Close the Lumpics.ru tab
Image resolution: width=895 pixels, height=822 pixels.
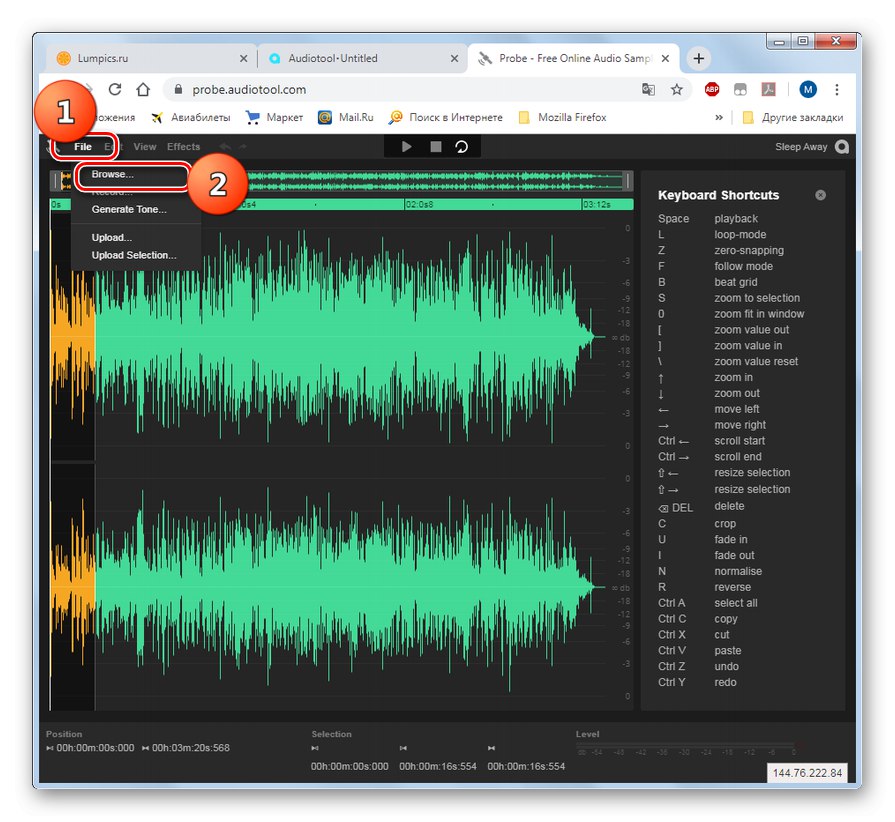[243, 58]
